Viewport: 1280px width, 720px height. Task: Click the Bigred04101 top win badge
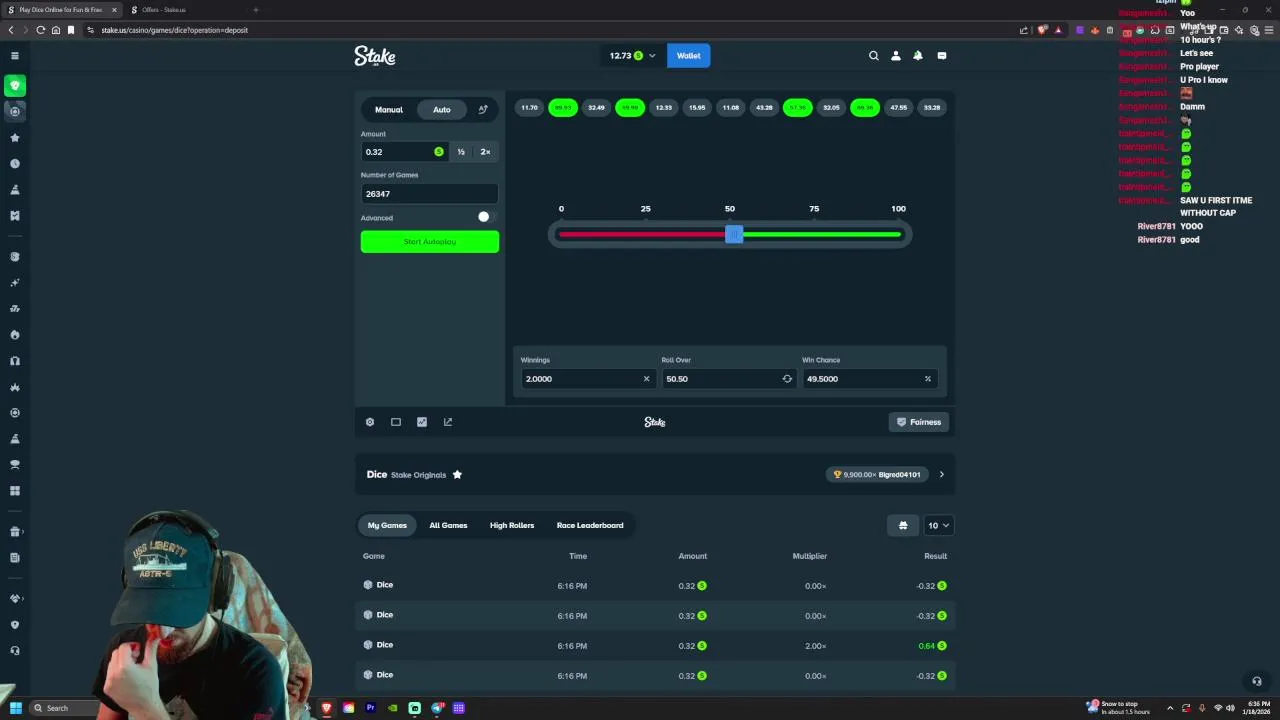[877, 475]
